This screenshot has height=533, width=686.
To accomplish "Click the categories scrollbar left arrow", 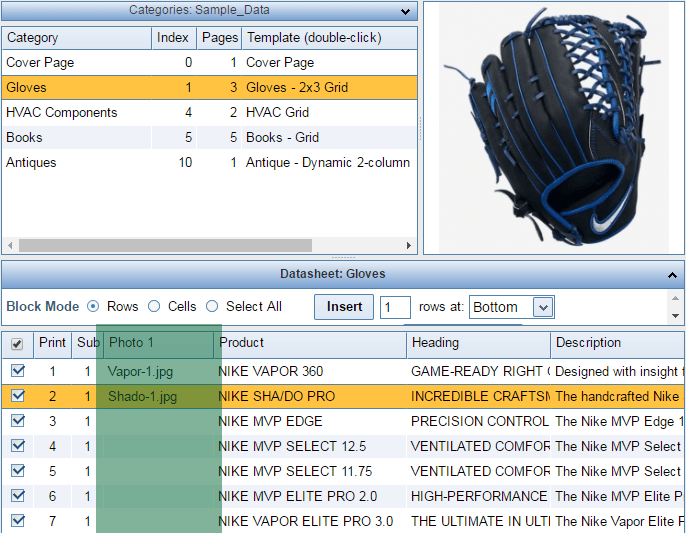I will 10,245.
